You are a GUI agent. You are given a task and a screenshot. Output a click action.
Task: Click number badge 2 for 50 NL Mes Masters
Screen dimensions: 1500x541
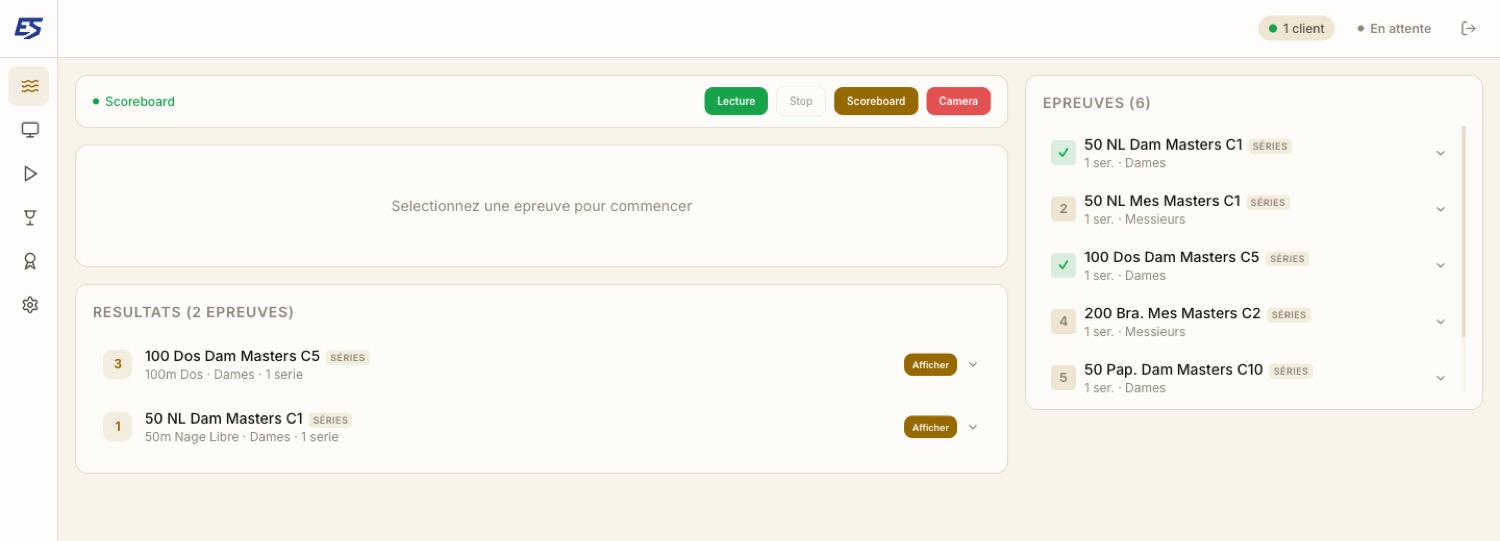click(1063, 209)
